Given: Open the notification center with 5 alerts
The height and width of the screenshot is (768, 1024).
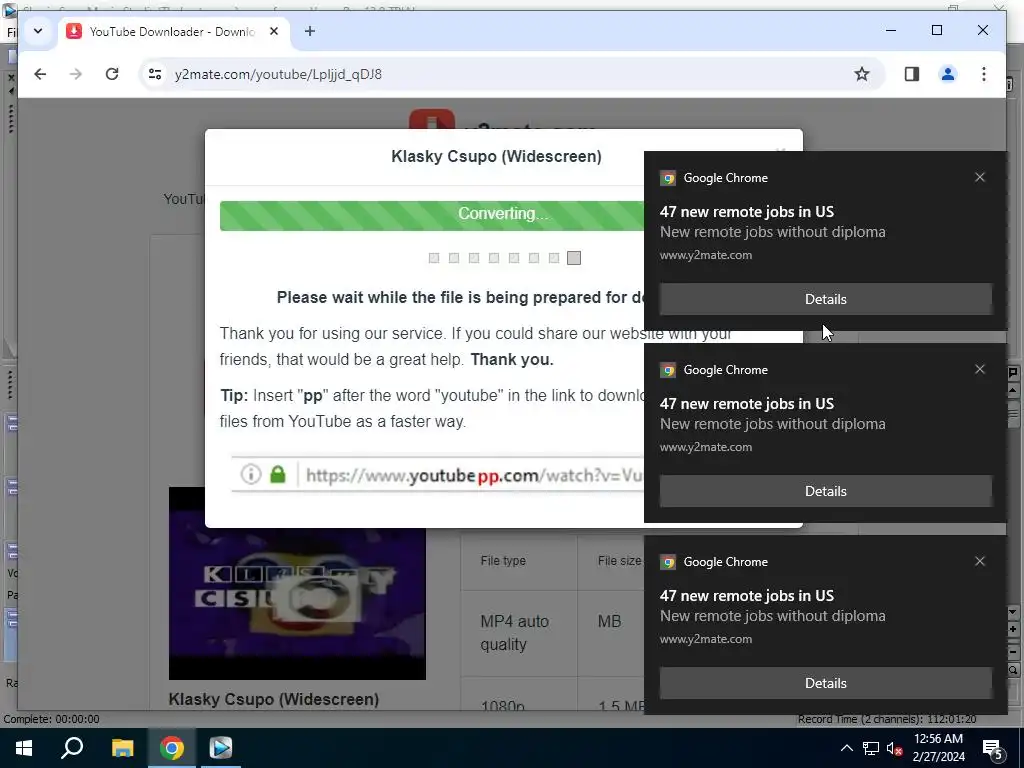Looking at the screenshot, I should coord(993,750).
